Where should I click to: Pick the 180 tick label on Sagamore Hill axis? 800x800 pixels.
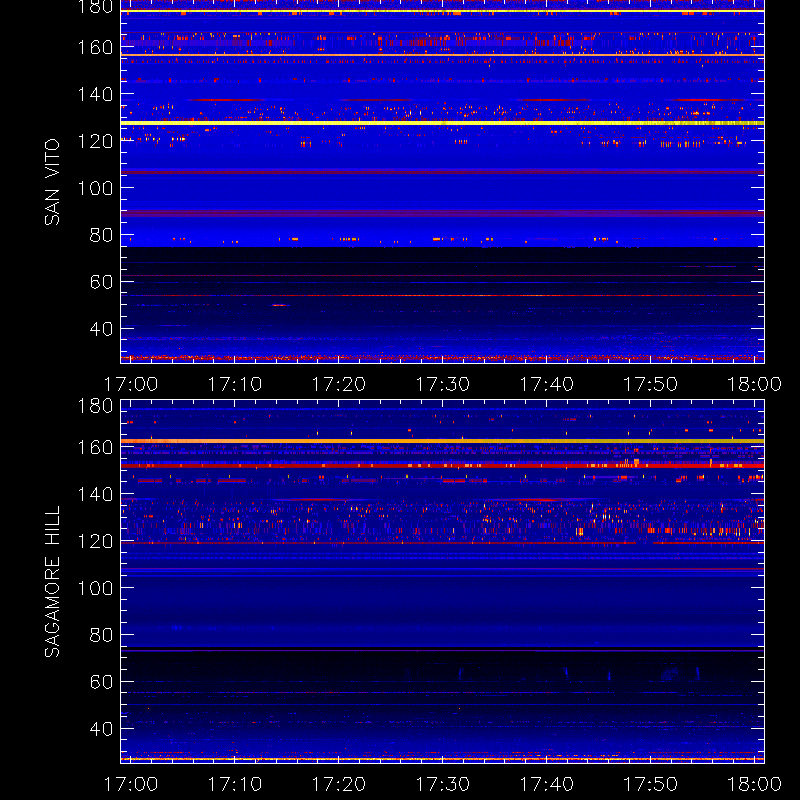pyautogui.click(x=95, y=406)
